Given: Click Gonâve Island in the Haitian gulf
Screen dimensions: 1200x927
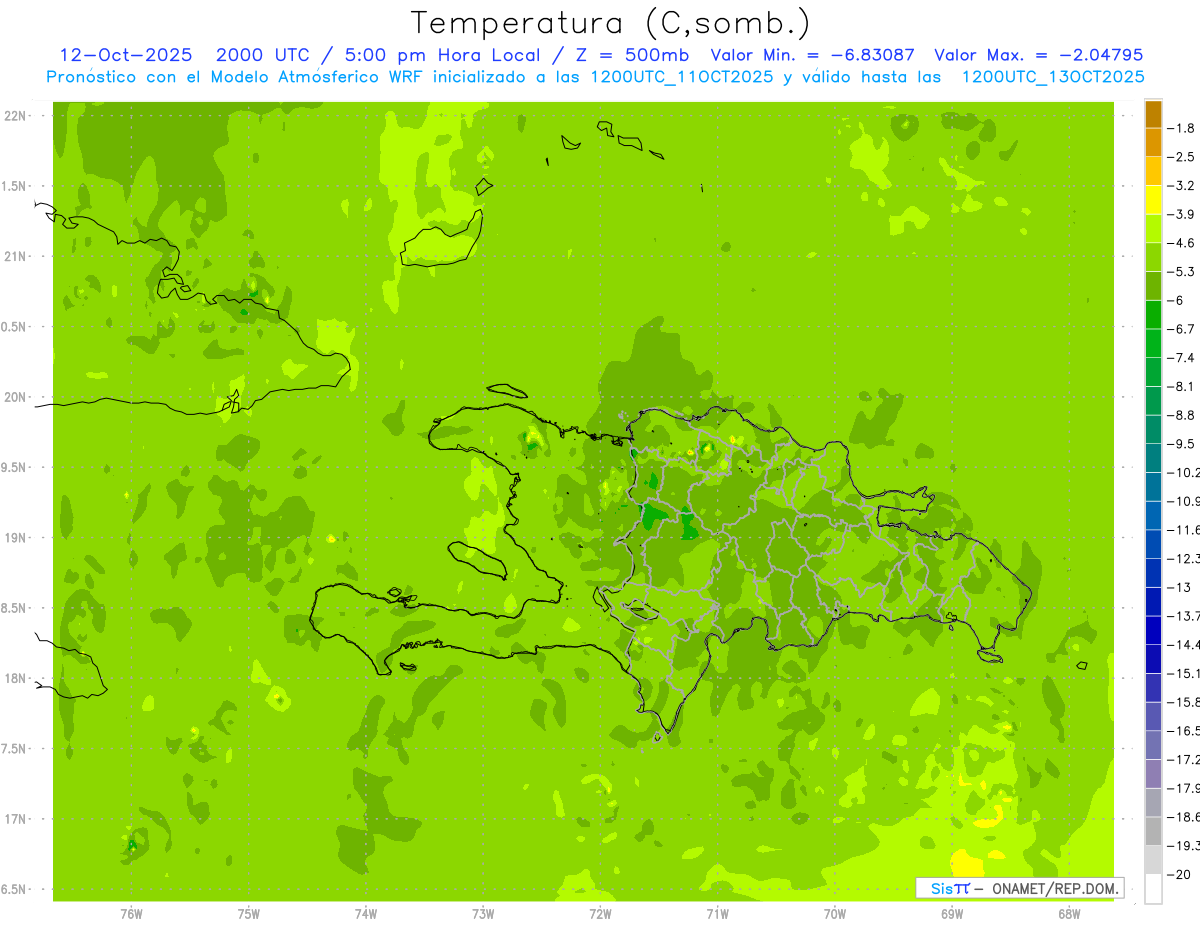Looking at the screenshot, I should pos(476,560).
